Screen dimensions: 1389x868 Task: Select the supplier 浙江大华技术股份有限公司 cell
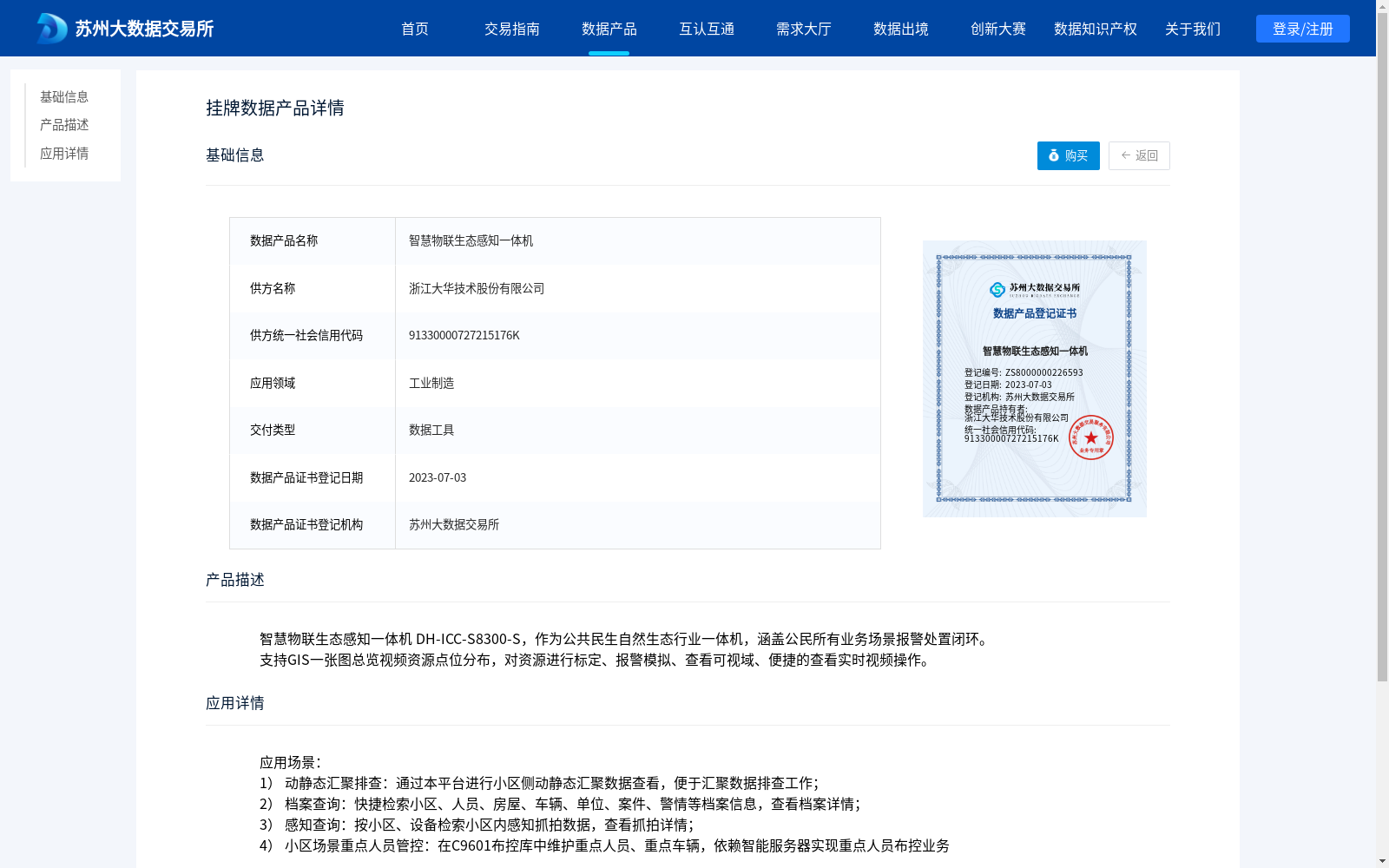coord(638,288)
